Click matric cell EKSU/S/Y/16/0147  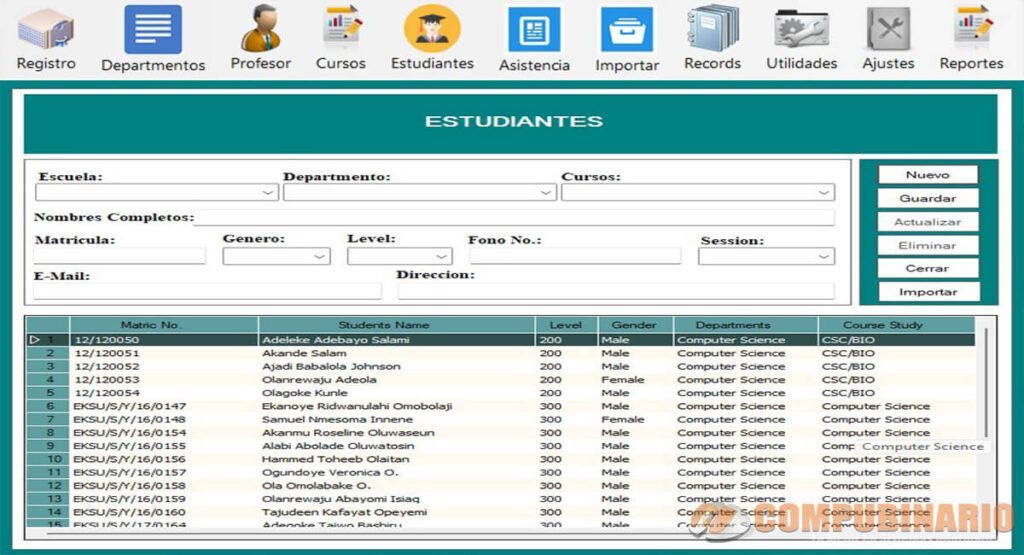point(164,406)
